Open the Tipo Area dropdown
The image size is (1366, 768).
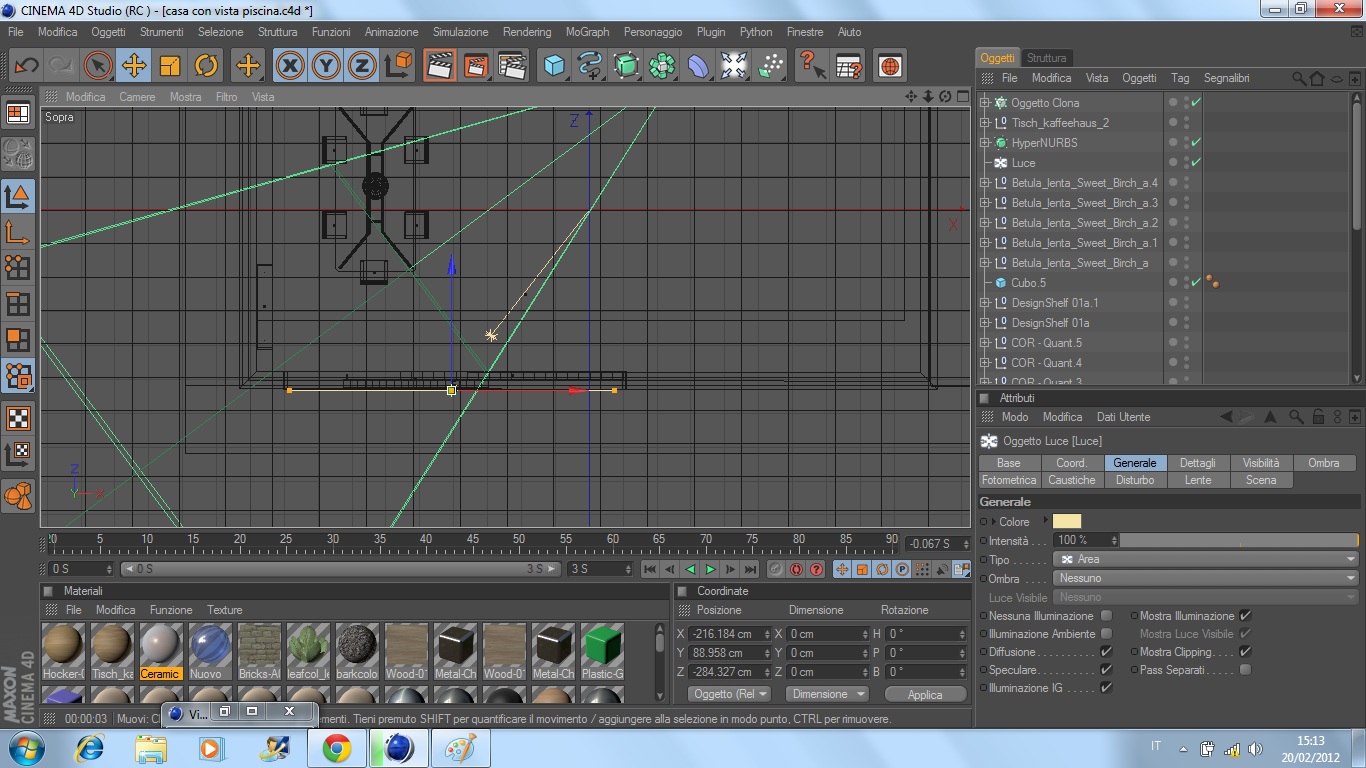[1205, 559]
